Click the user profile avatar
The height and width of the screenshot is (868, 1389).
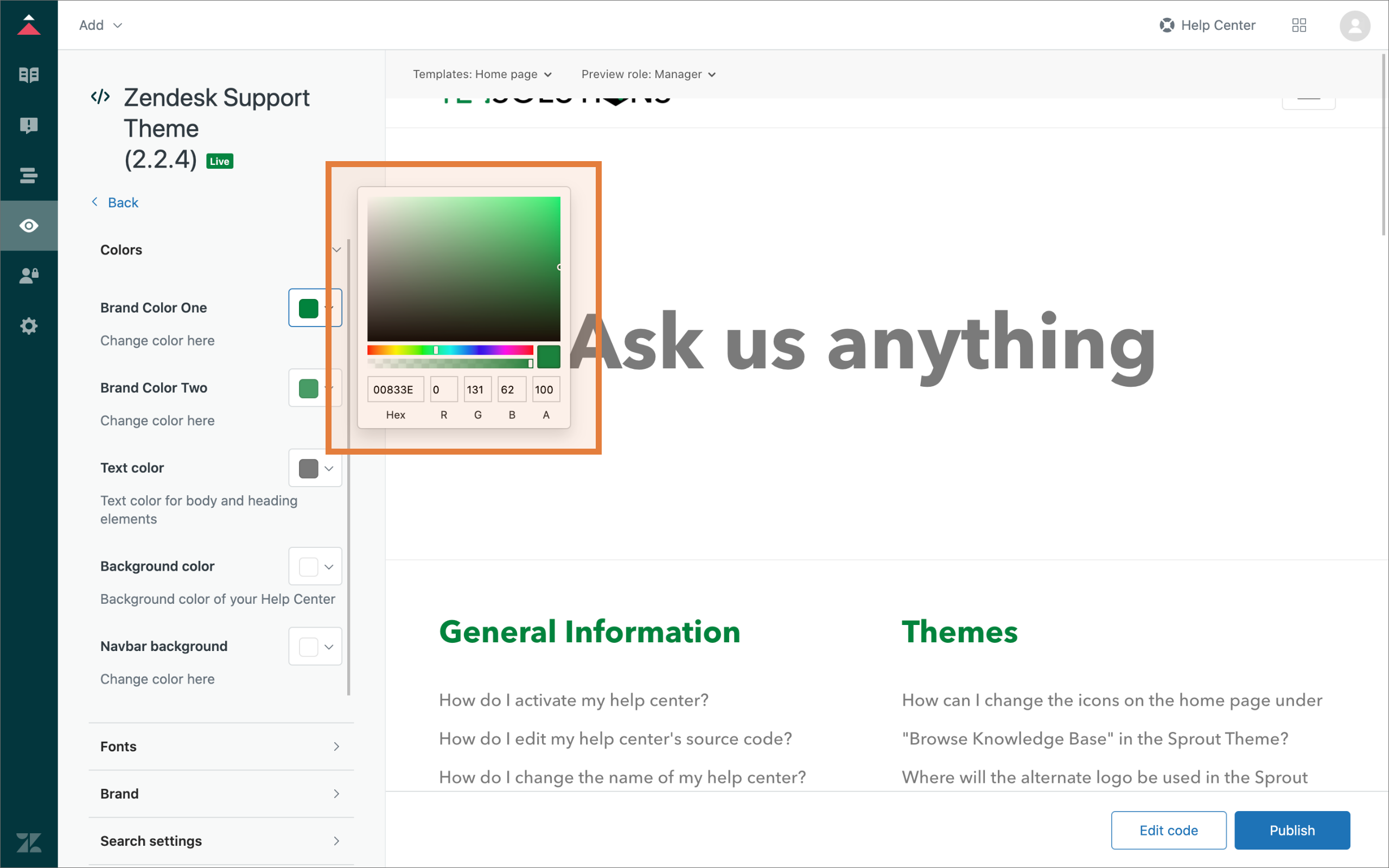1355,26
